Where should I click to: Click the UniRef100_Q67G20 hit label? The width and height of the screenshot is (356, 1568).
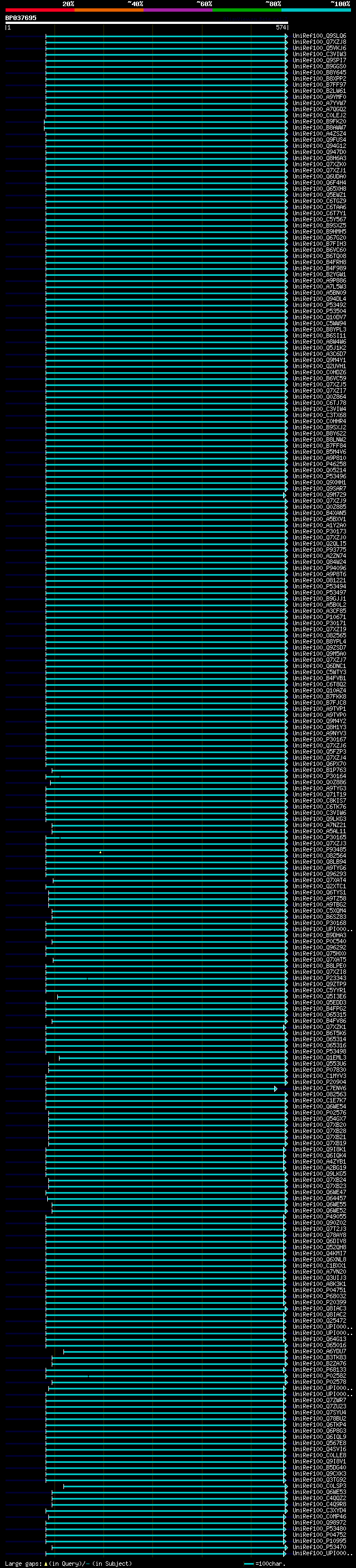[319, 238]
